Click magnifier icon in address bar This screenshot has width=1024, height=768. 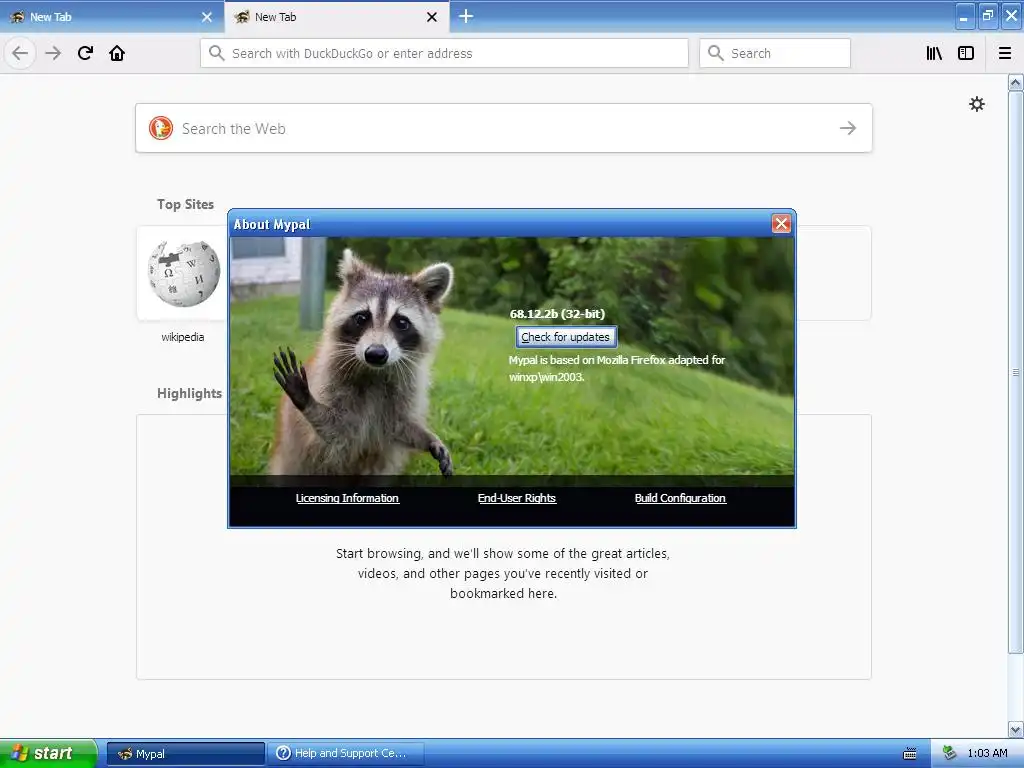pos(217,53)
